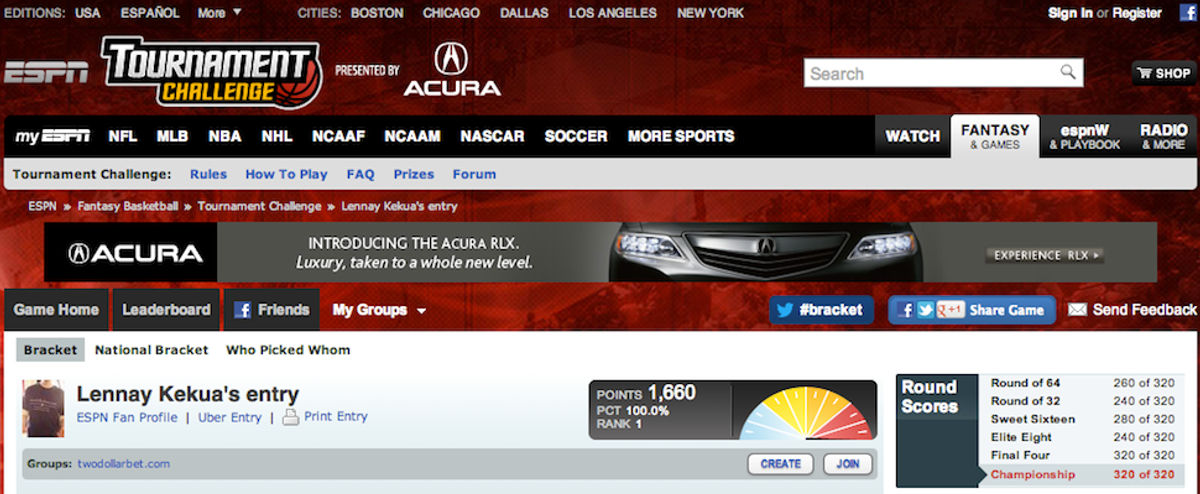Open the Rules link
This screenshot has width=1200, height=494.
208,174
